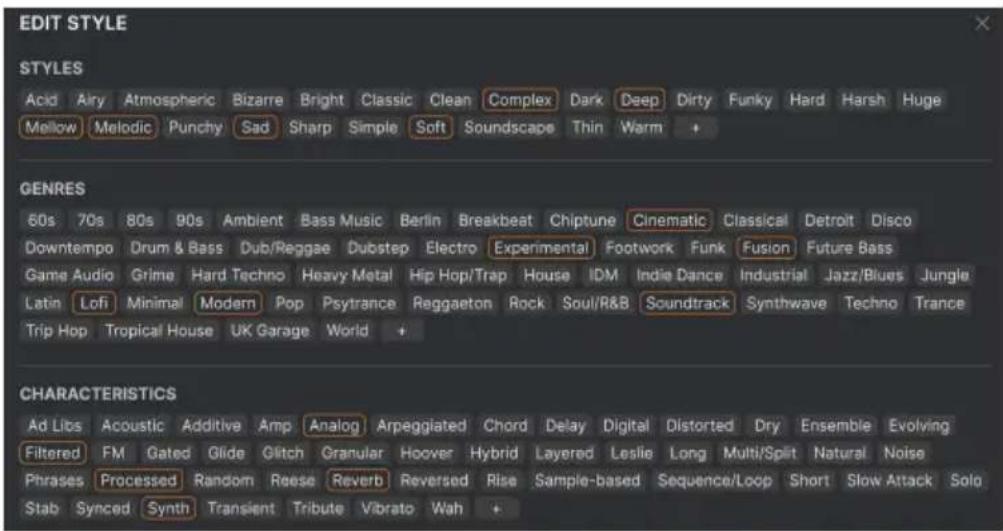Add the Huge style tag

click(922, 100)
